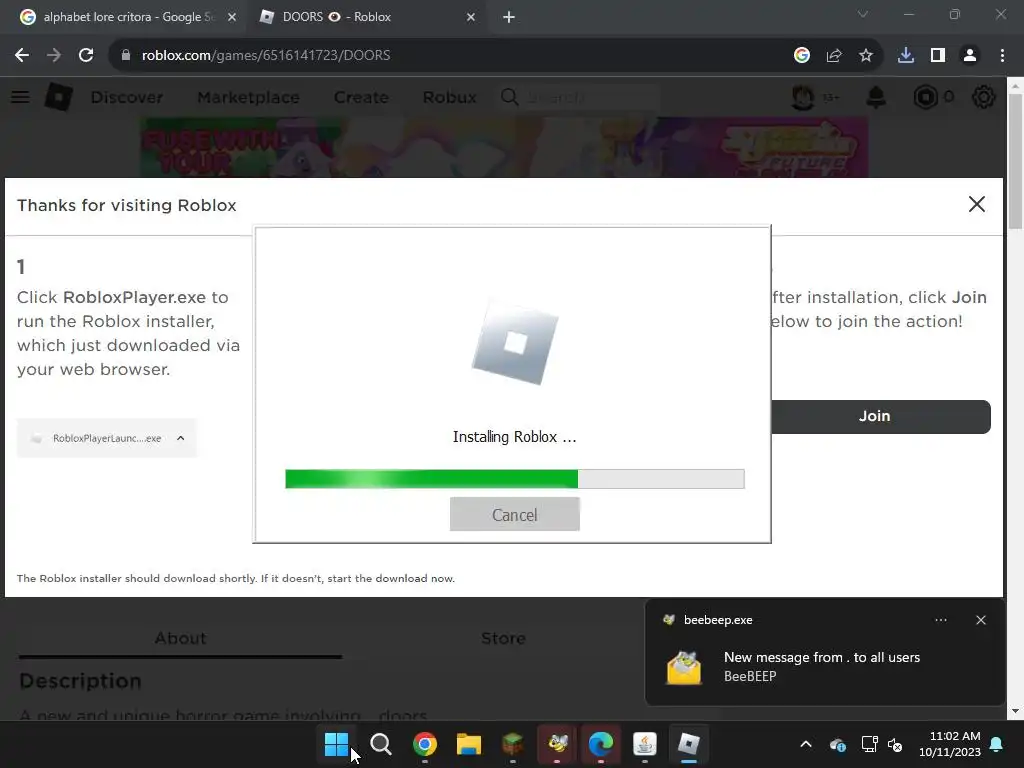Open the Roblox avatar profile icon

(803, 97)
